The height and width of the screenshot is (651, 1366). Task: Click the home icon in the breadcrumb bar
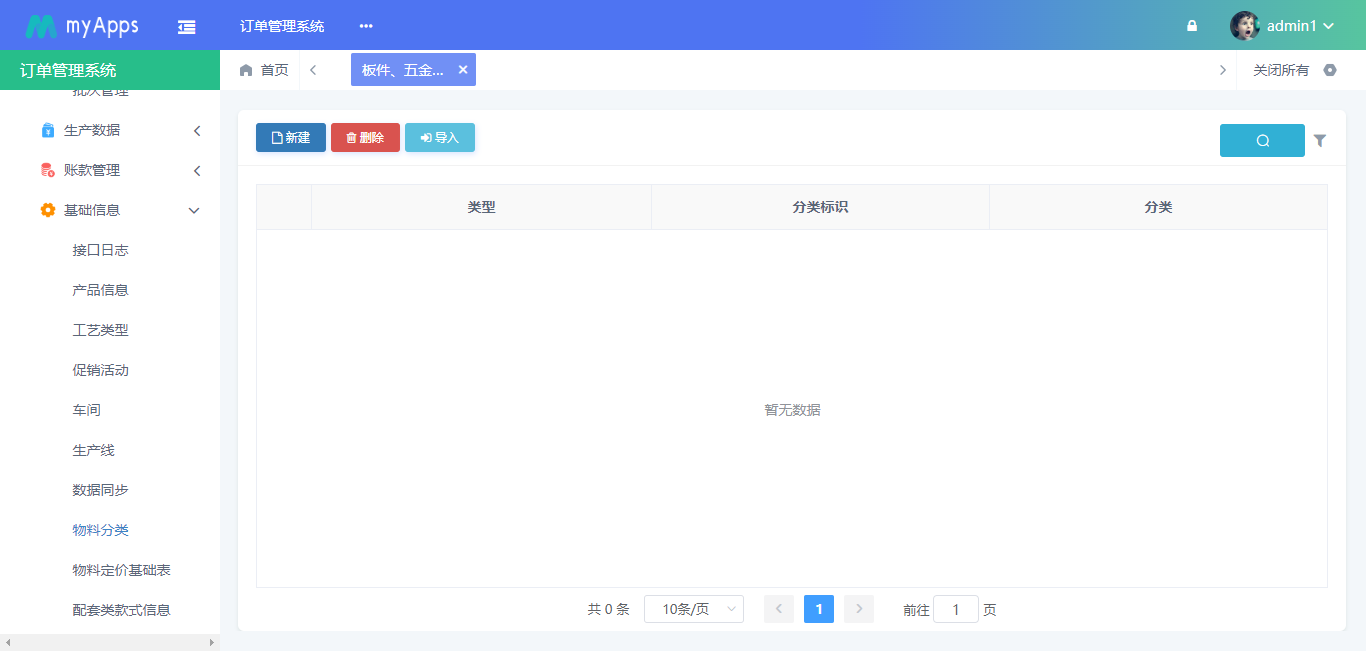245,70
